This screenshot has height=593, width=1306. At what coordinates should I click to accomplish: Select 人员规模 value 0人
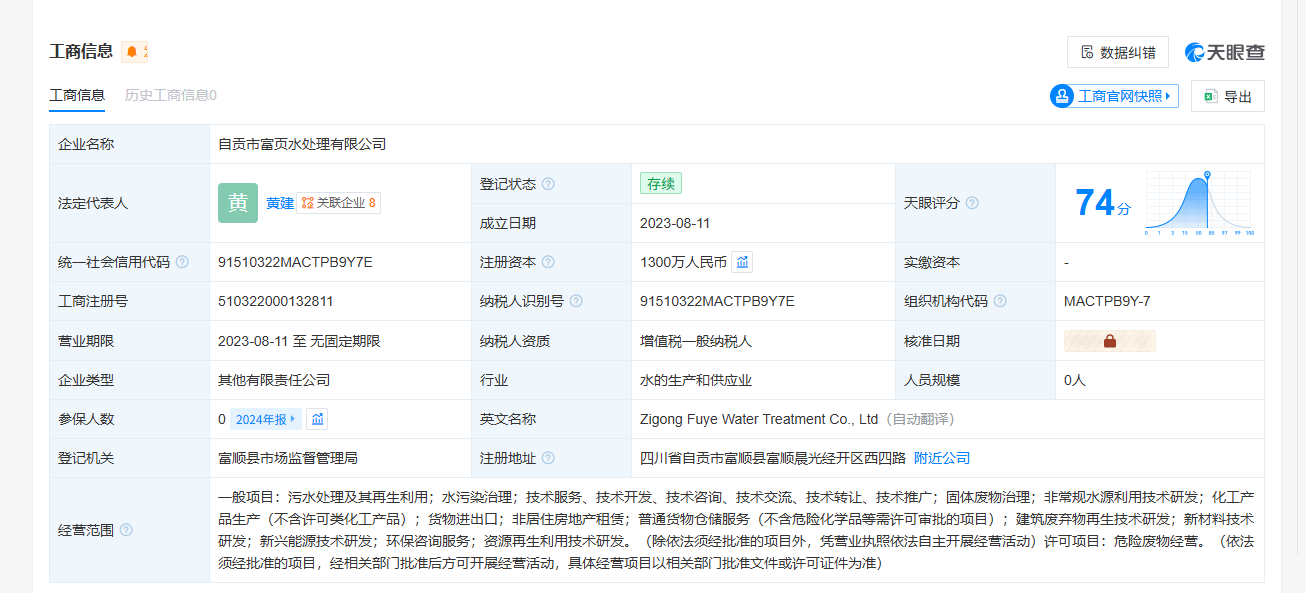pyautogui.click(x=1075, y=380)
